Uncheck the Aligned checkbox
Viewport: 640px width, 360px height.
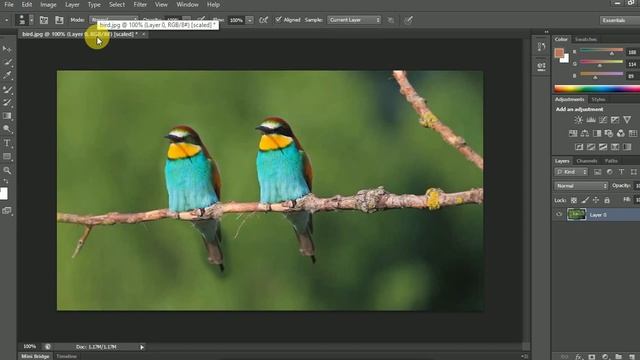[278, 20]
